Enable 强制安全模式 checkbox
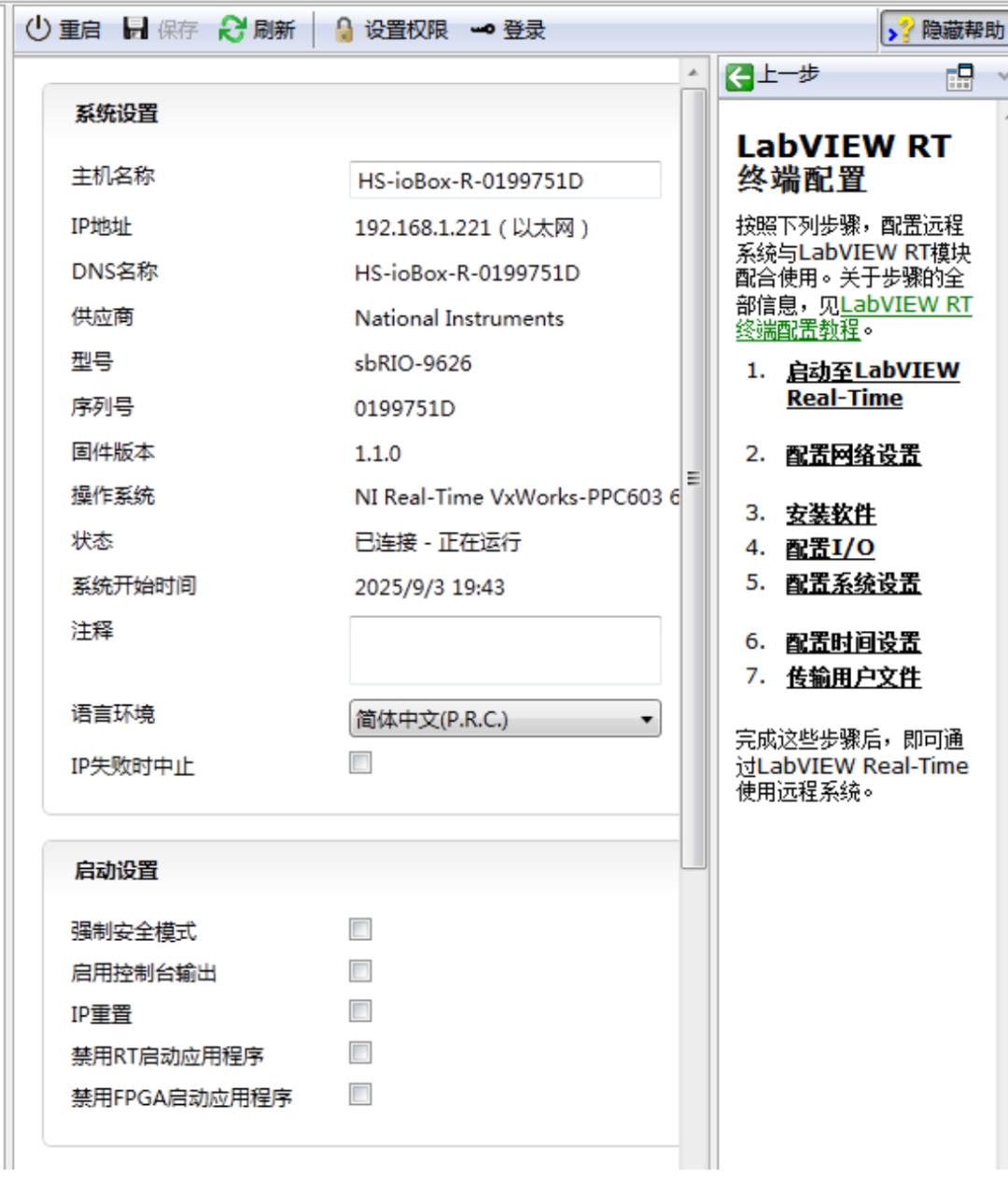The image size is (1008, 1177). (360, 929)
